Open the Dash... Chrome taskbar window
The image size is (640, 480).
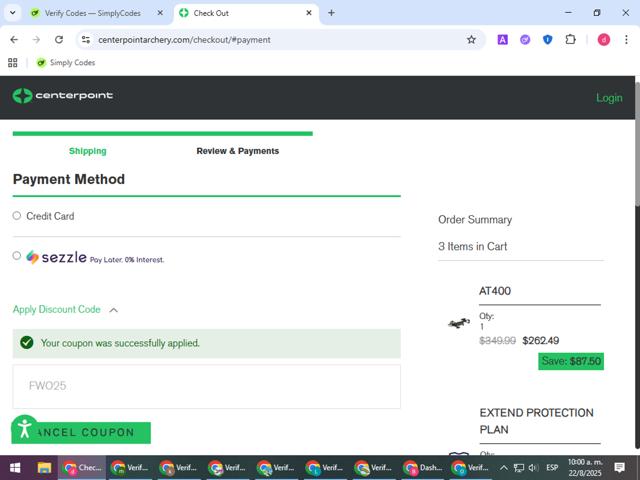[423, 468]
